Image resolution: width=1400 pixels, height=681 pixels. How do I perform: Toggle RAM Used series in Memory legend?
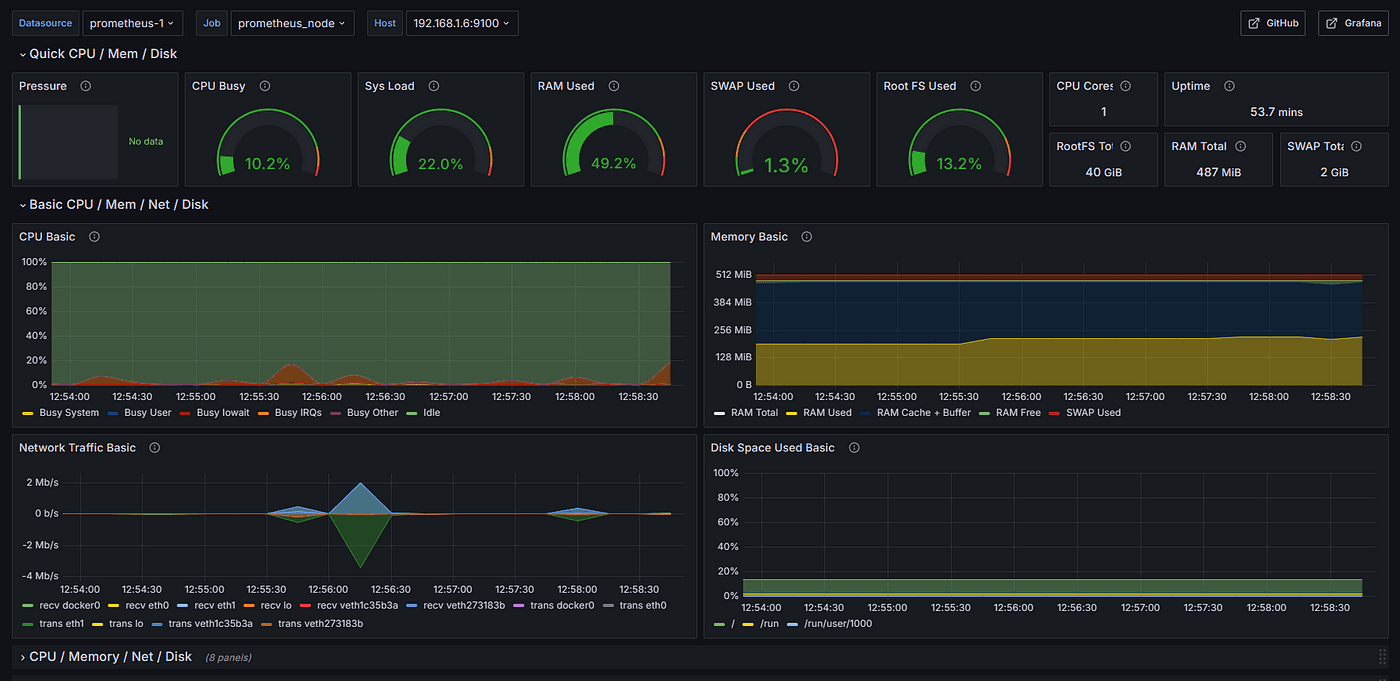826,413
